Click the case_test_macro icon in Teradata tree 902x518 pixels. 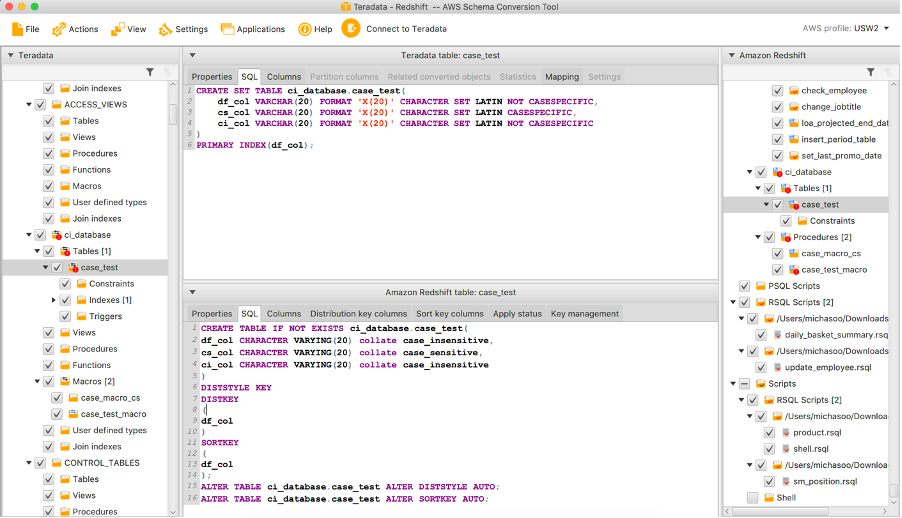[x=73, y=414]
